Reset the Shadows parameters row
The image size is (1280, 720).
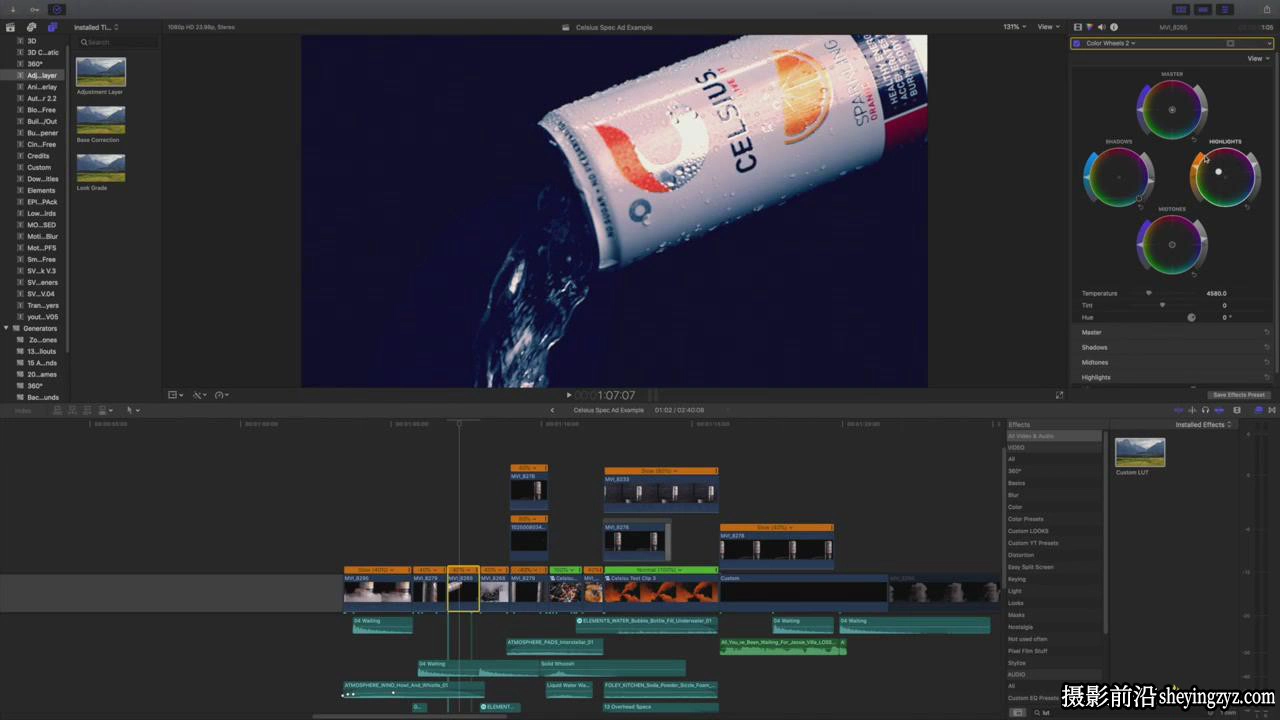coord(1267,347)
